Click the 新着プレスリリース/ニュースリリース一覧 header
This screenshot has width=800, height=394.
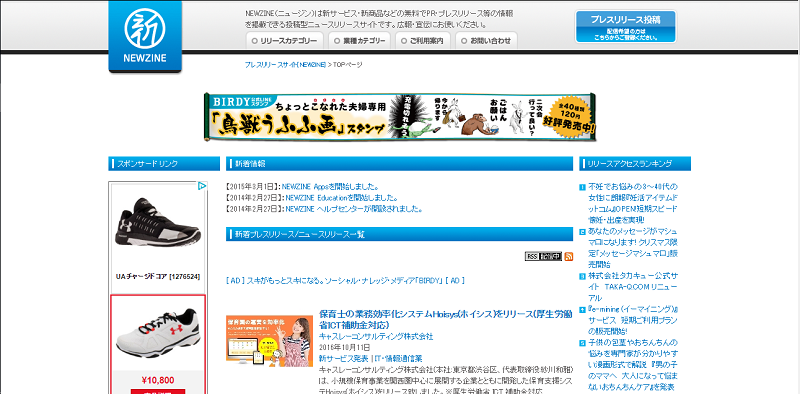coord(399,234)
